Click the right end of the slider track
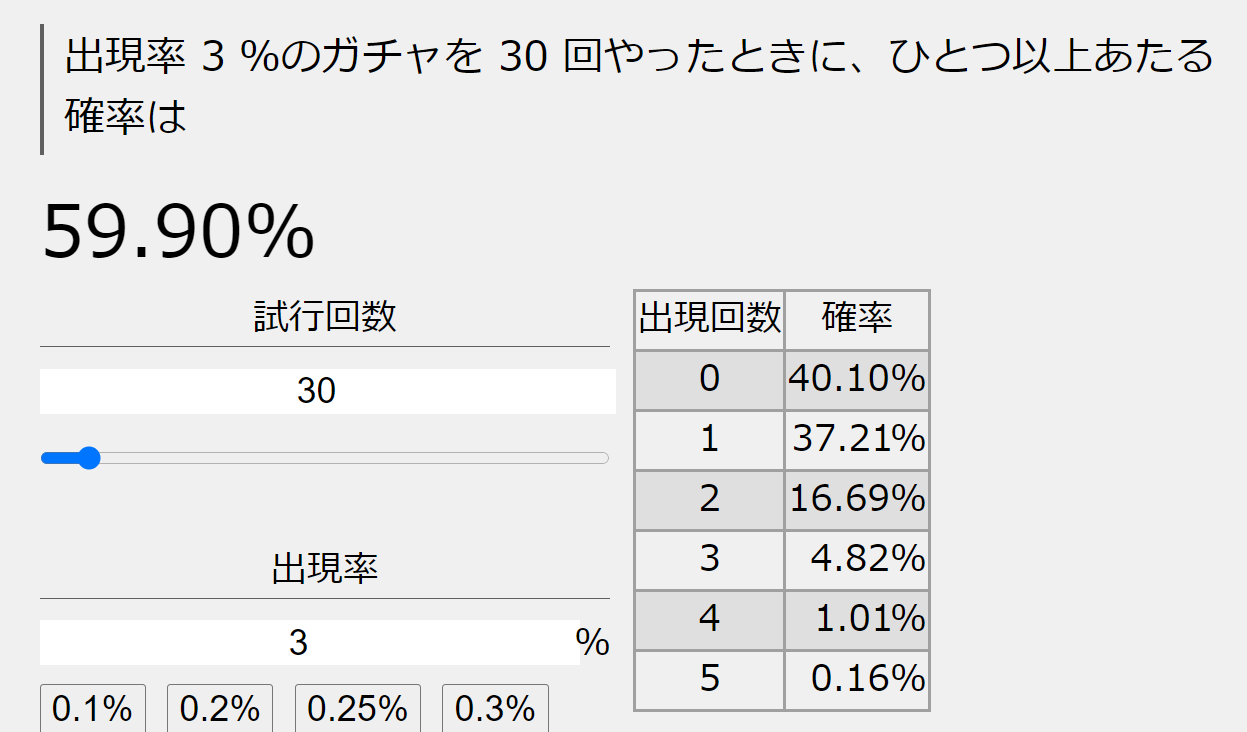This screenshot has width=1247, height=732. 603,458
